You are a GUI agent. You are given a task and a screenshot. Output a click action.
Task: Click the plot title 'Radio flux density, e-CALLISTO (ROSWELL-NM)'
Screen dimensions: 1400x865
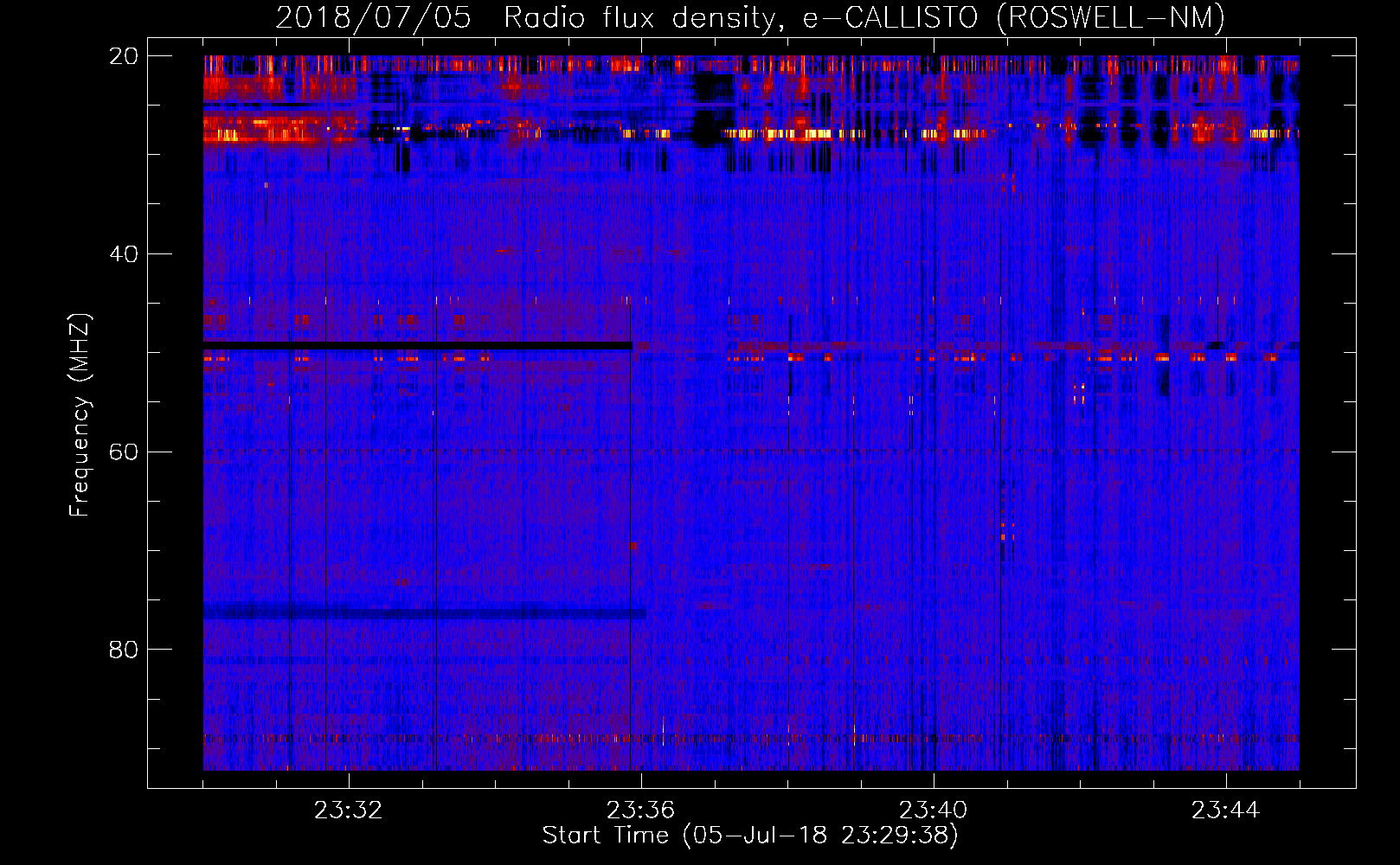click(864, 17)
